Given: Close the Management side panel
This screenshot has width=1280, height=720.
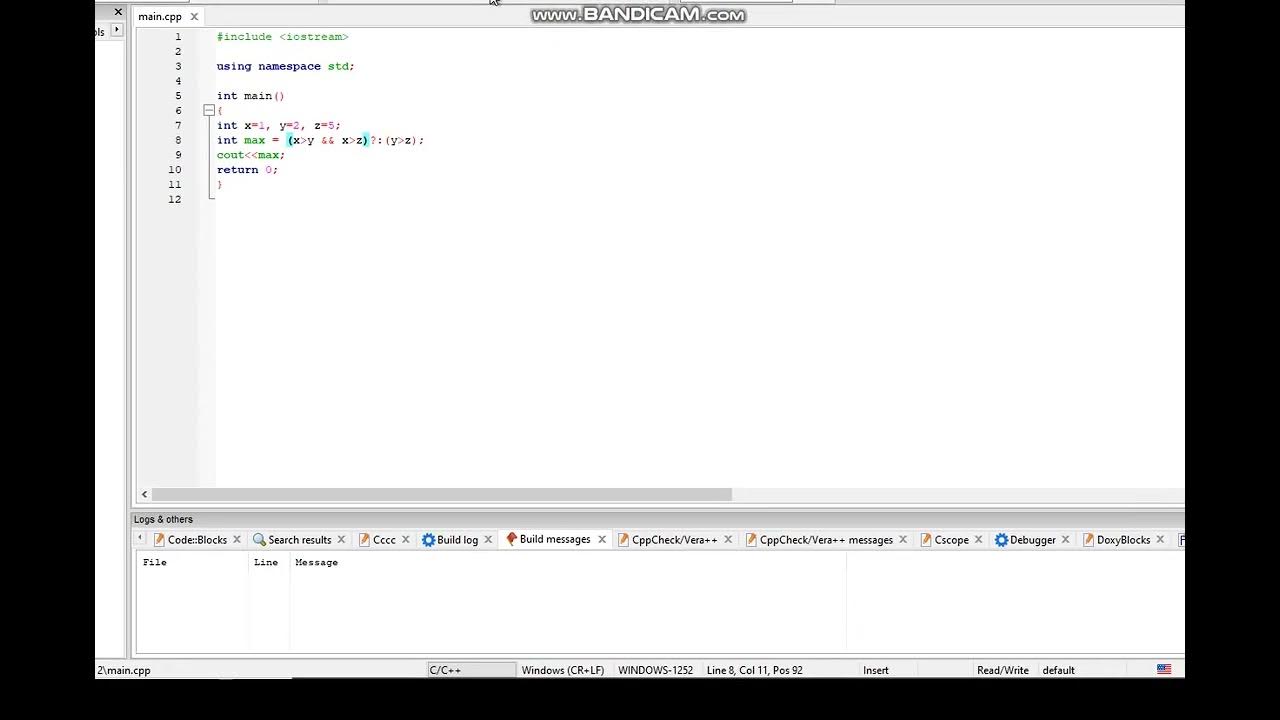Looking at the screenshot, I should point(118,12).
